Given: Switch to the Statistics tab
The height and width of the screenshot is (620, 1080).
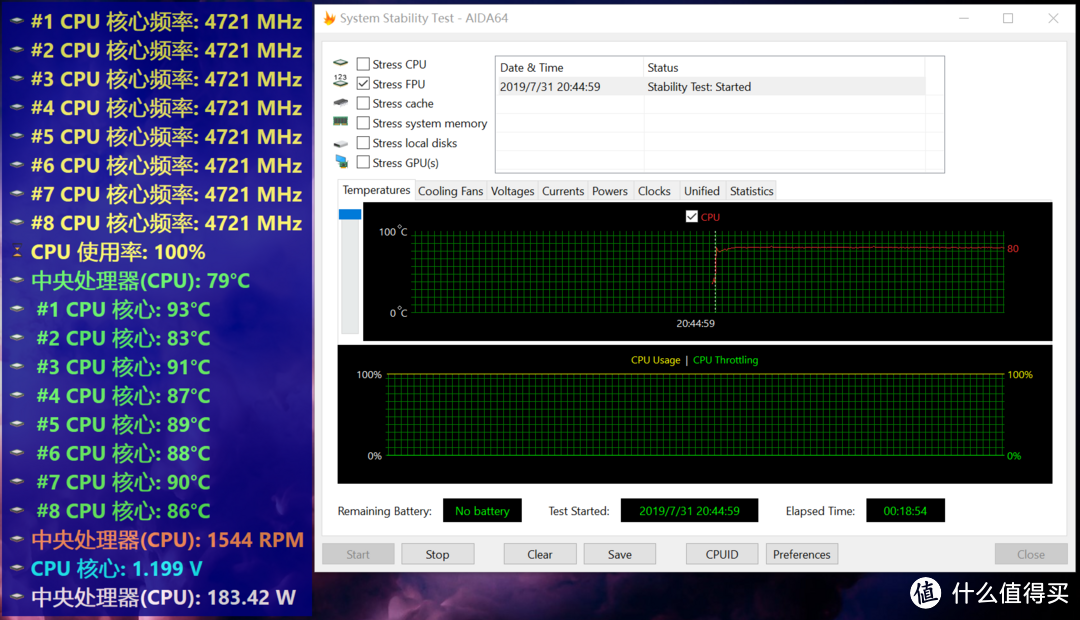Looking at the screenshot, I should (x=751, y=192).
